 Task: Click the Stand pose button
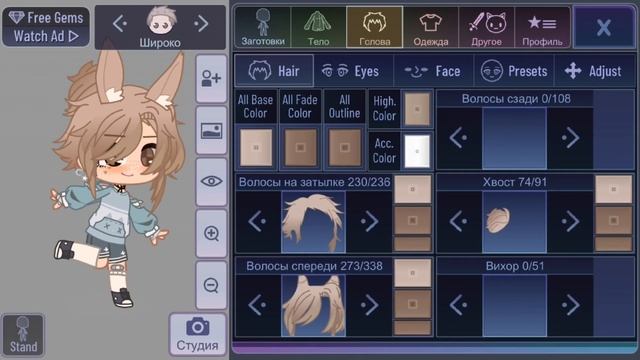pos(23,335)
